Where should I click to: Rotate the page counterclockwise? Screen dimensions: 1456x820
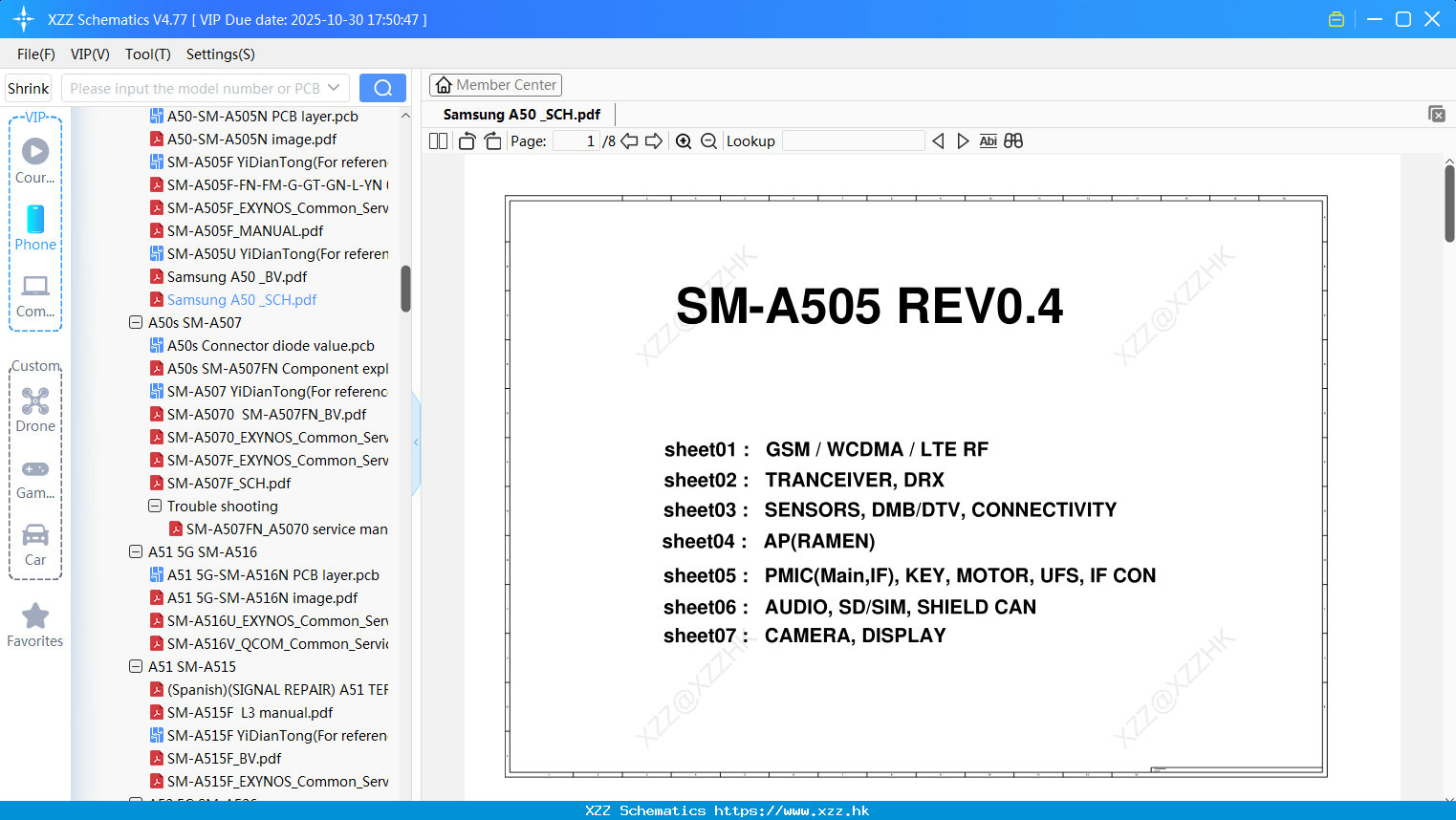click(x=467, y=141)
